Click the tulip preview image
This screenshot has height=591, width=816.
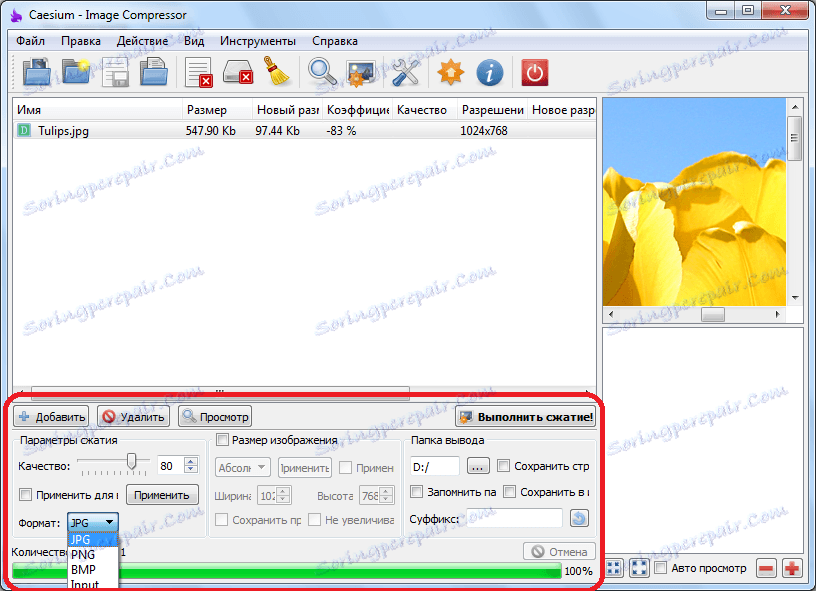694,202
